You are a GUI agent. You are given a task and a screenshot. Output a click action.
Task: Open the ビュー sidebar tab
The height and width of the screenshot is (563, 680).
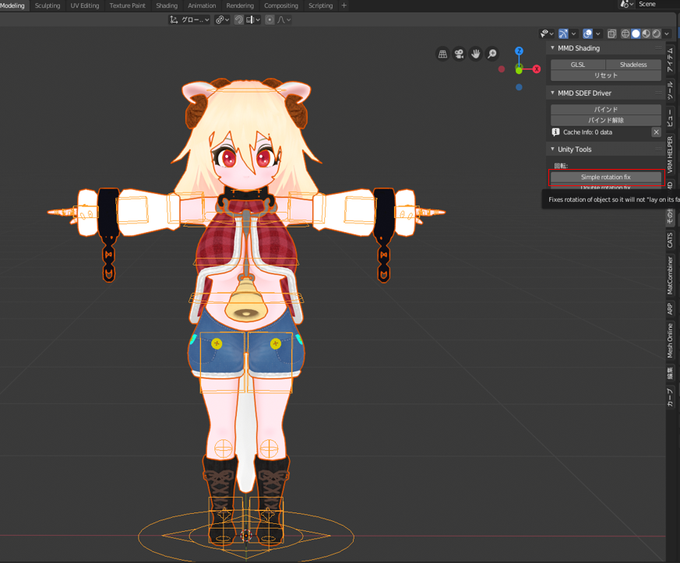670,118
